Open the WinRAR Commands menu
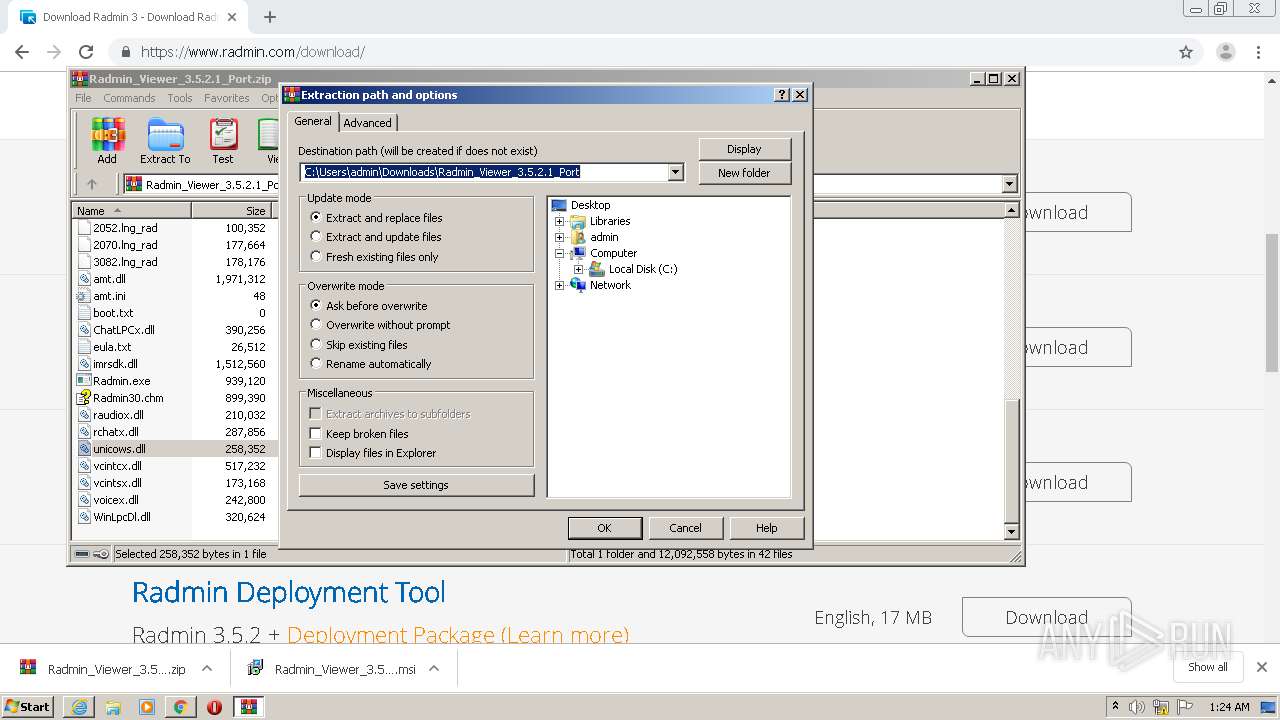 tap(129, 98)
